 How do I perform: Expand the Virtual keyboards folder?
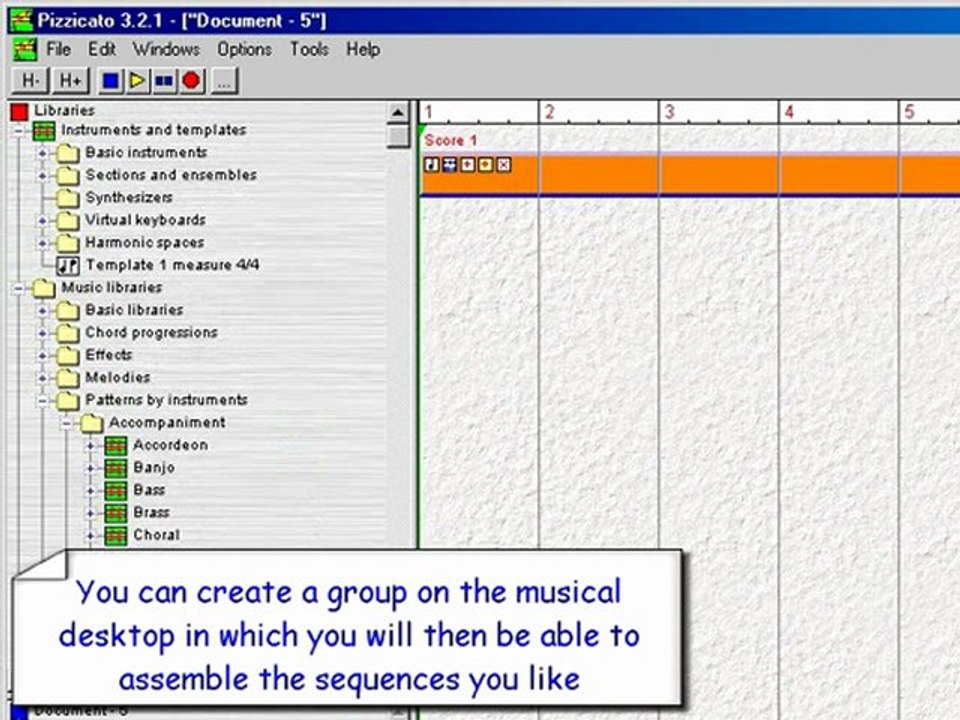pyautogui.click(x=42, y=220)
